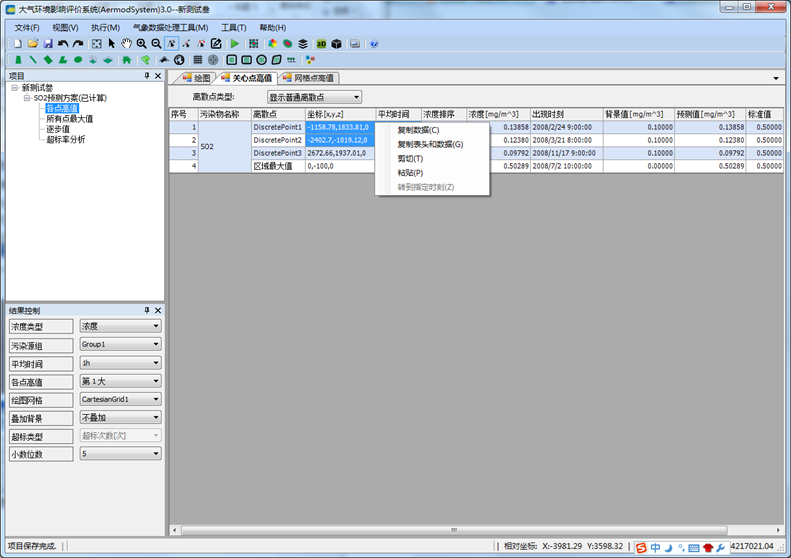Click the globe icon in second toolbar
Image resolution: width=791 pixels, height=558 pixels.
pos(179,60)
